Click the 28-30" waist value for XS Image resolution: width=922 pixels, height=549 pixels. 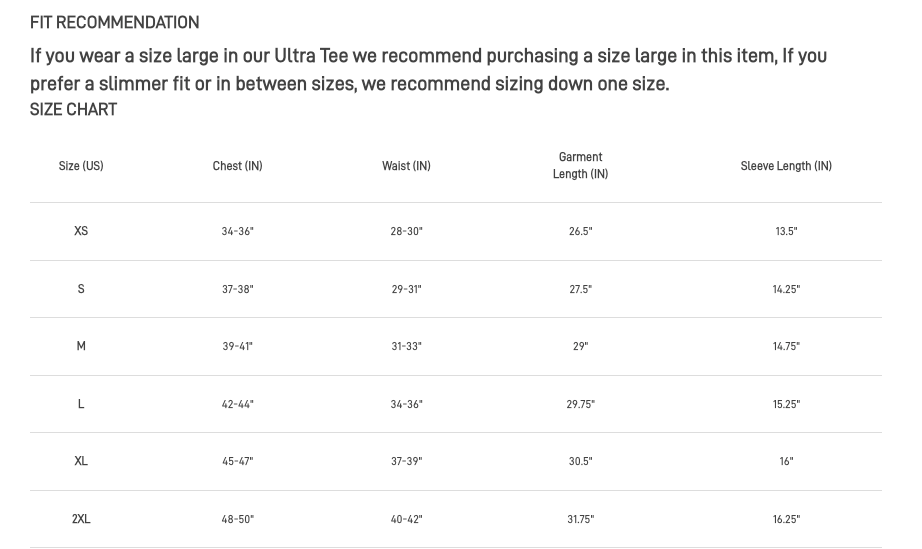pos(406,232)
